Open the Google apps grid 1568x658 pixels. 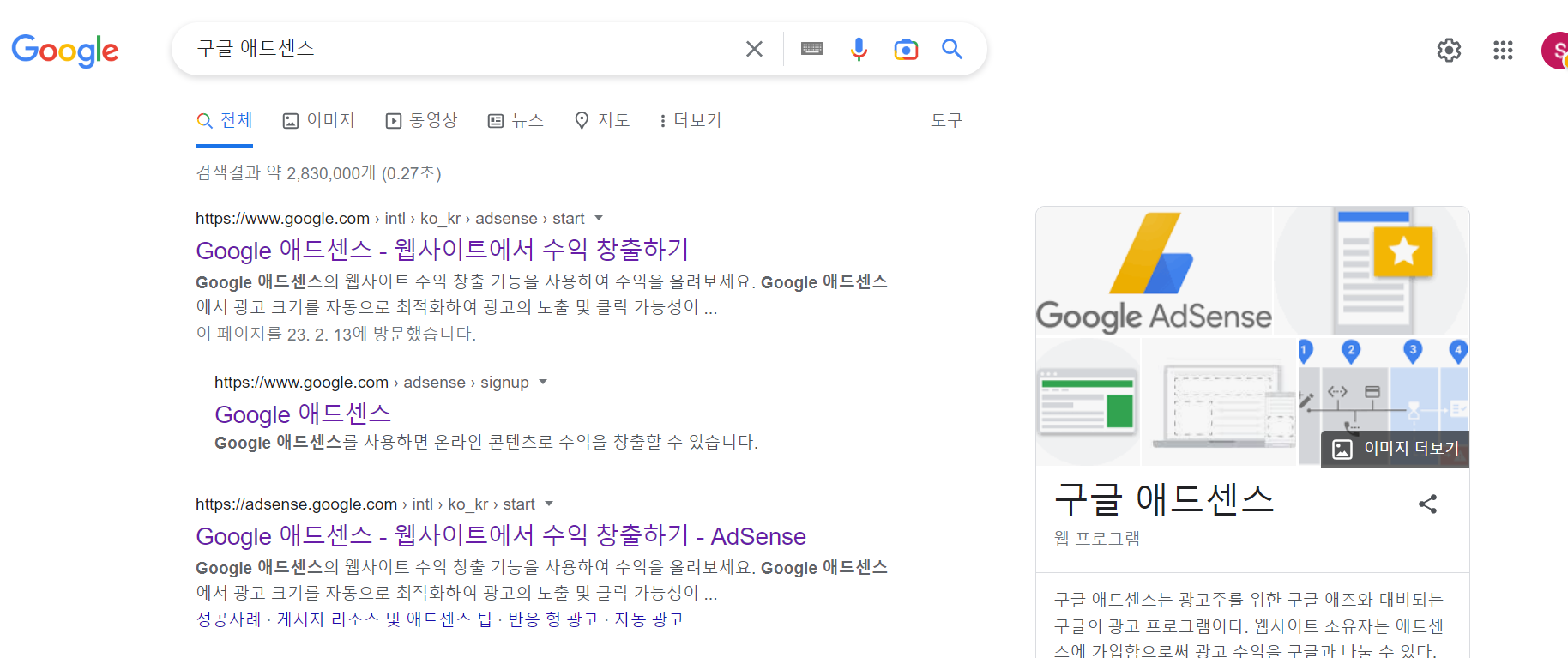click(x=1503, y=50)
